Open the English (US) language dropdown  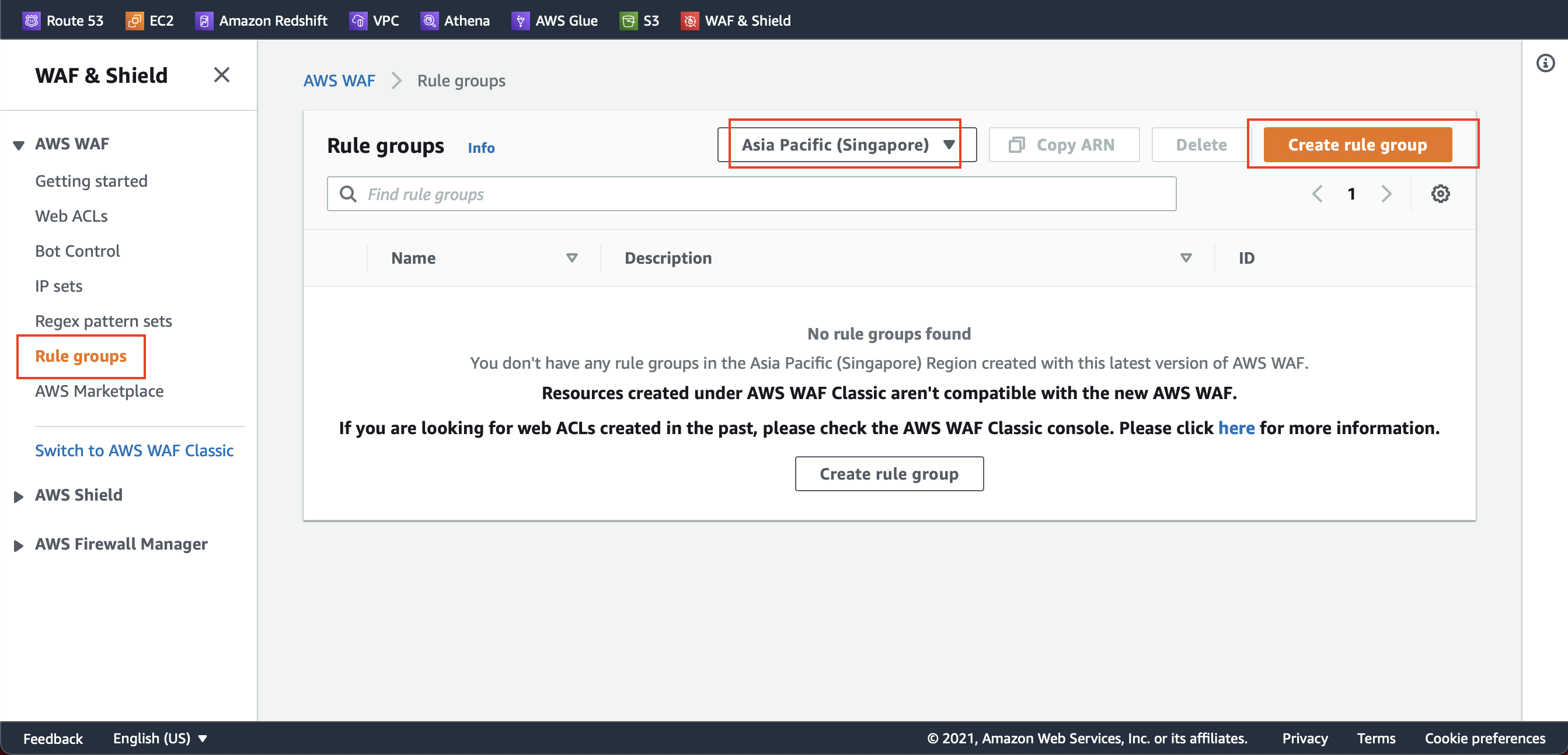coord(160,738)
